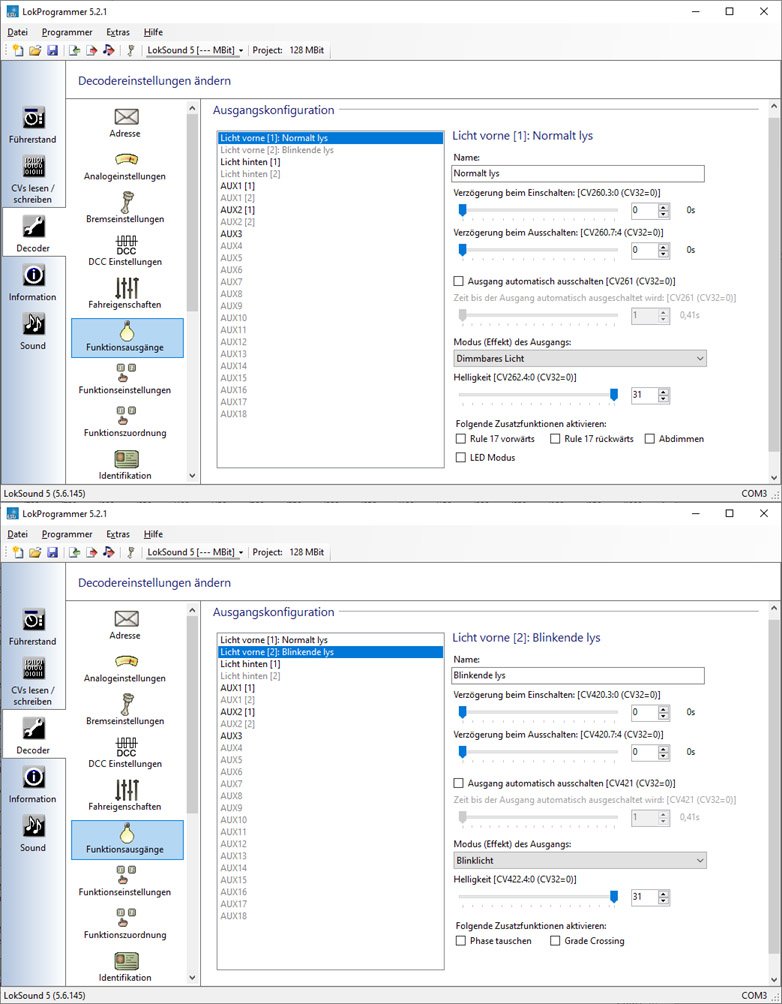
Task: Write decoder data icon in Blinkende lys window
Action: click(x=92, y=552)
